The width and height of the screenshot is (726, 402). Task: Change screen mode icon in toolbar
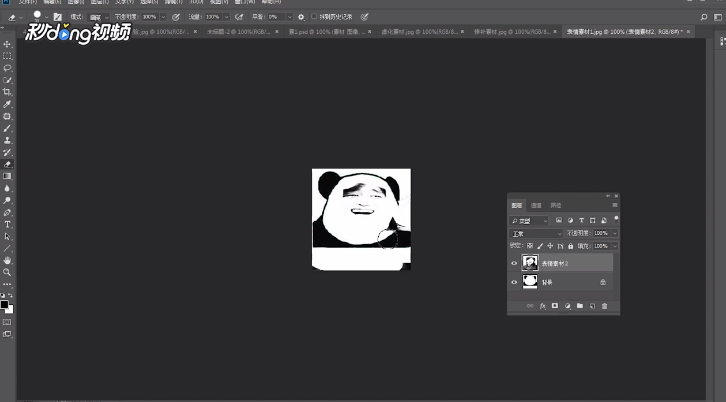point(7,334)
